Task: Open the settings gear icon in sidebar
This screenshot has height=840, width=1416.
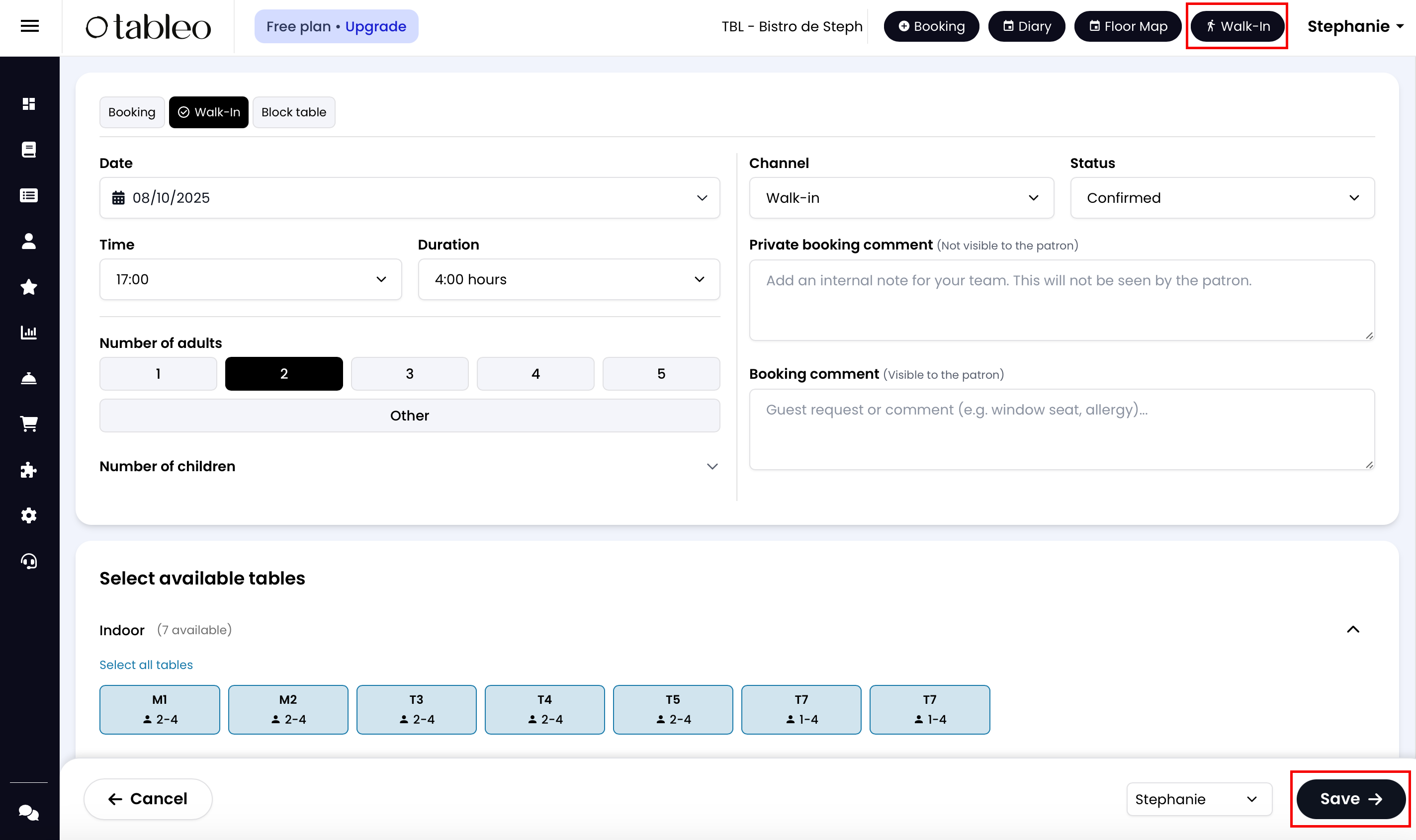Action: 29,515
